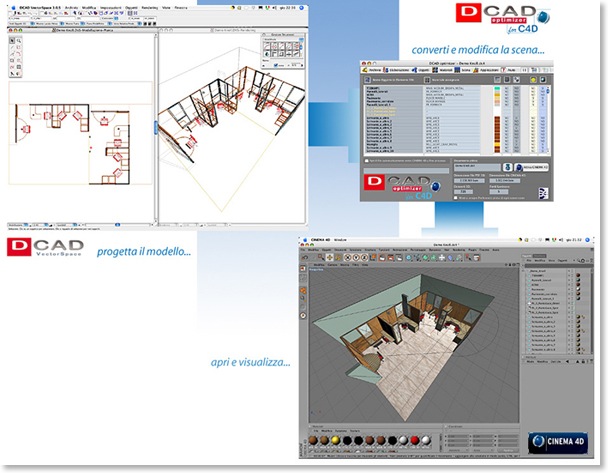Select the first brown material ball in Cinema 4D

pos(313,440)
